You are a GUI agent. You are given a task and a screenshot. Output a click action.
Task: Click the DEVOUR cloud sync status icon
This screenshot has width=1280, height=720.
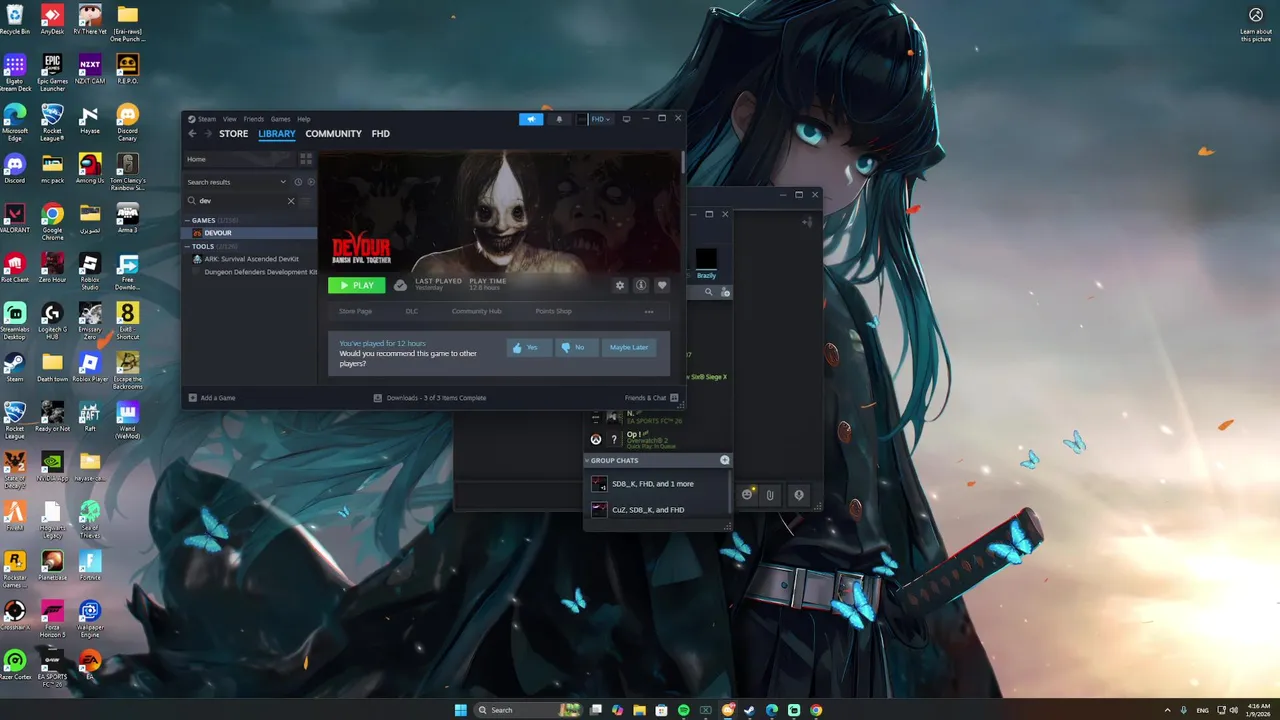[x=400, y=285]
